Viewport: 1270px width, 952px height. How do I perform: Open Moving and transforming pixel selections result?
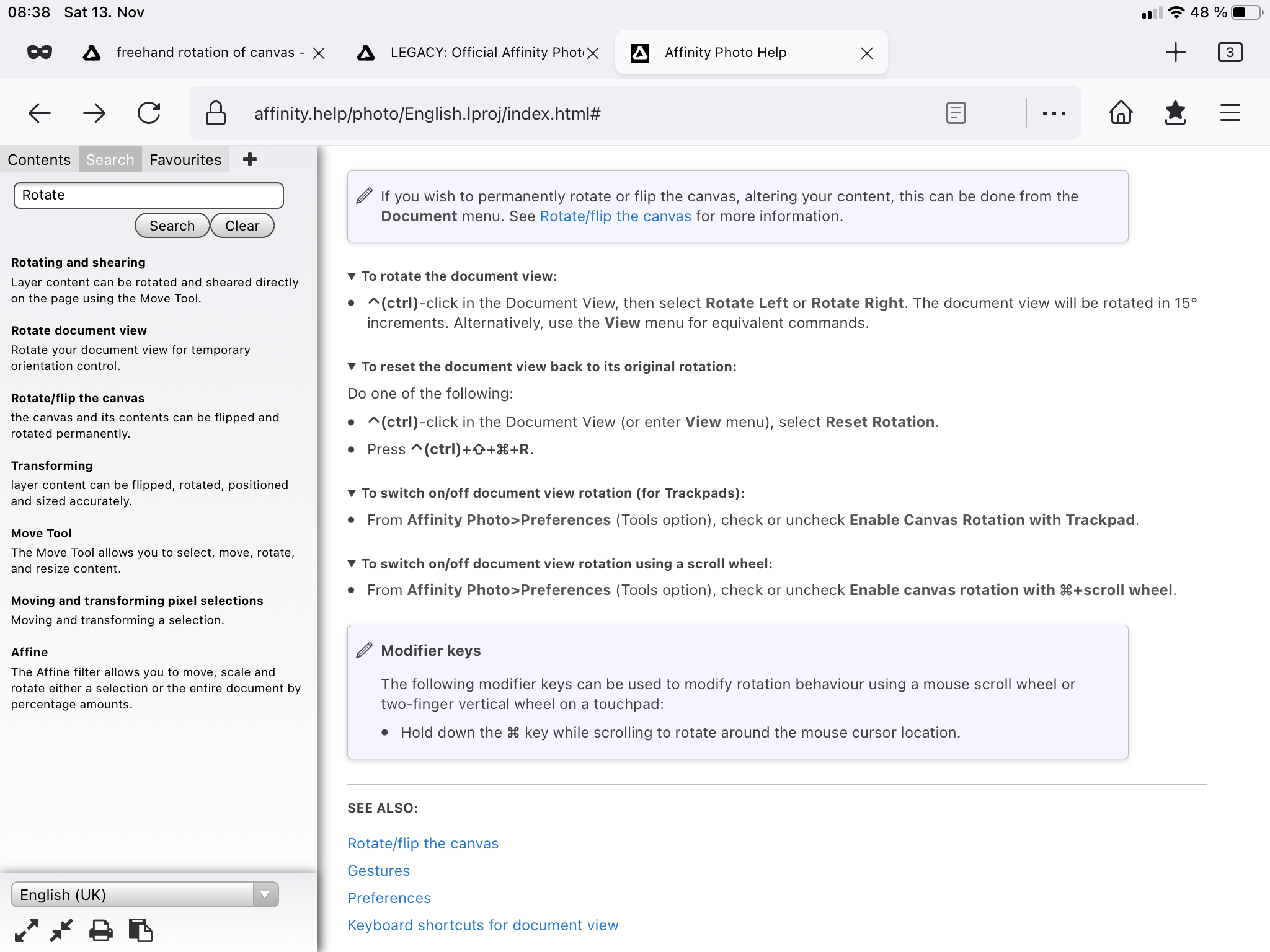click(x=137, y=601)
